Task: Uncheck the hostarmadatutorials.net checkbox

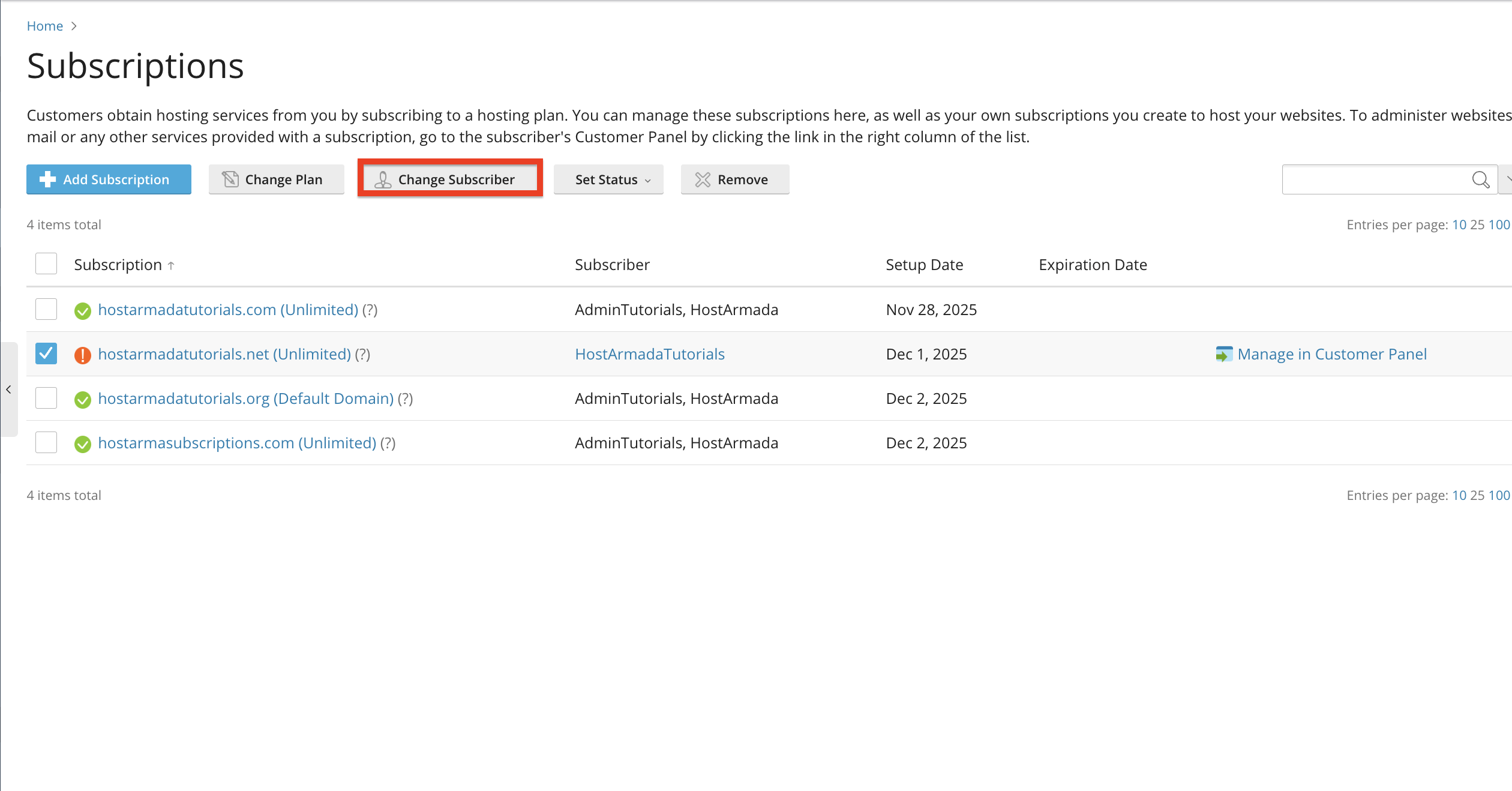Action: click(x=46, y=353)
